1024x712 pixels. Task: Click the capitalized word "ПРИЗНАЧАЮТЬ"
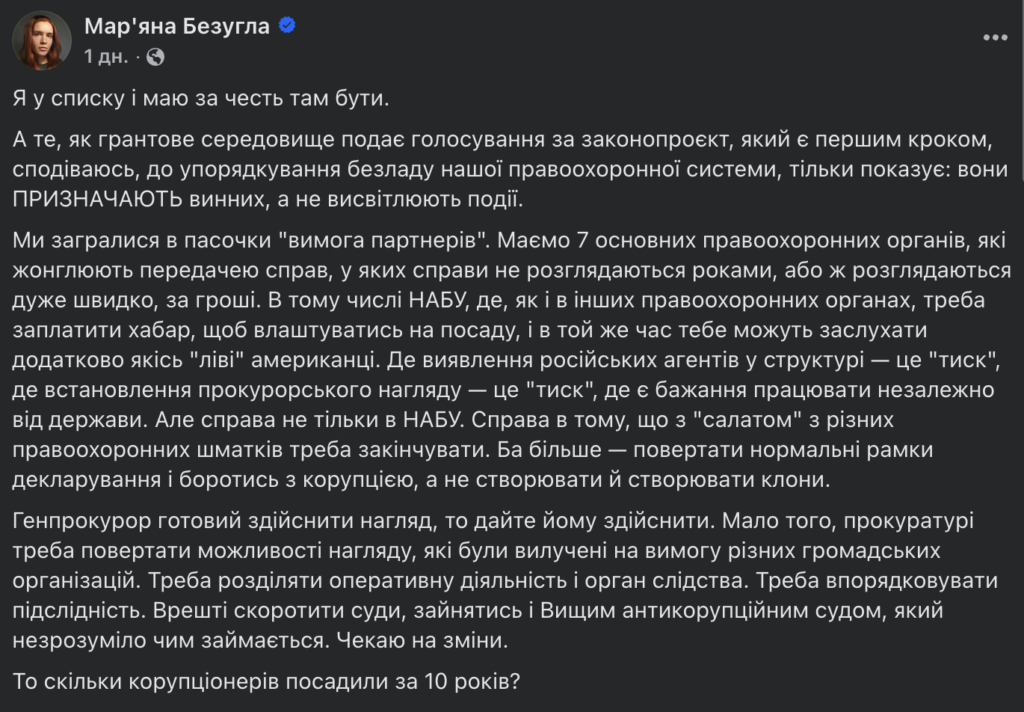pos(97,199)
